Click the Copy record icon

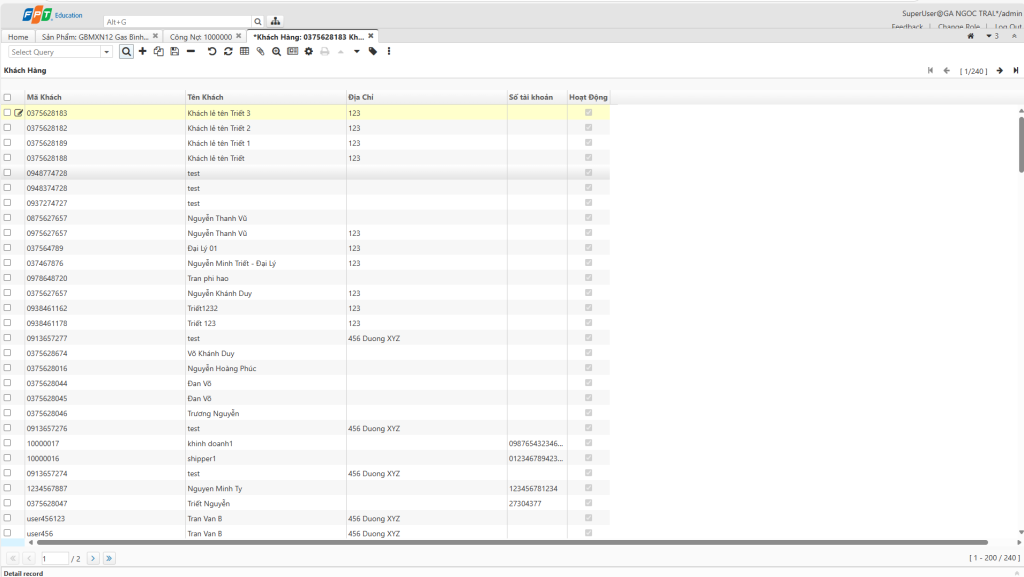click(x=158, y=51)
